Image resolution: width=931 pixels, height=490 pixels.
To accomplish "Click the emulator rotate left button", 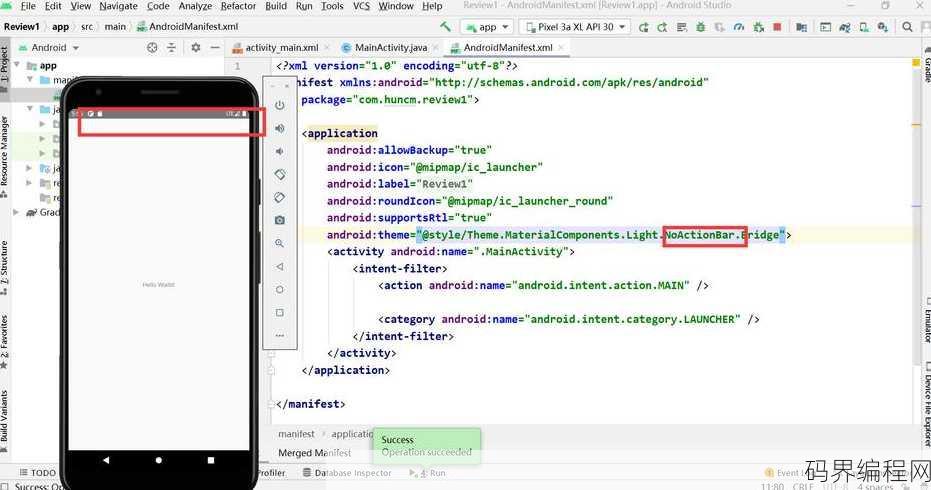I will [280, 174].
